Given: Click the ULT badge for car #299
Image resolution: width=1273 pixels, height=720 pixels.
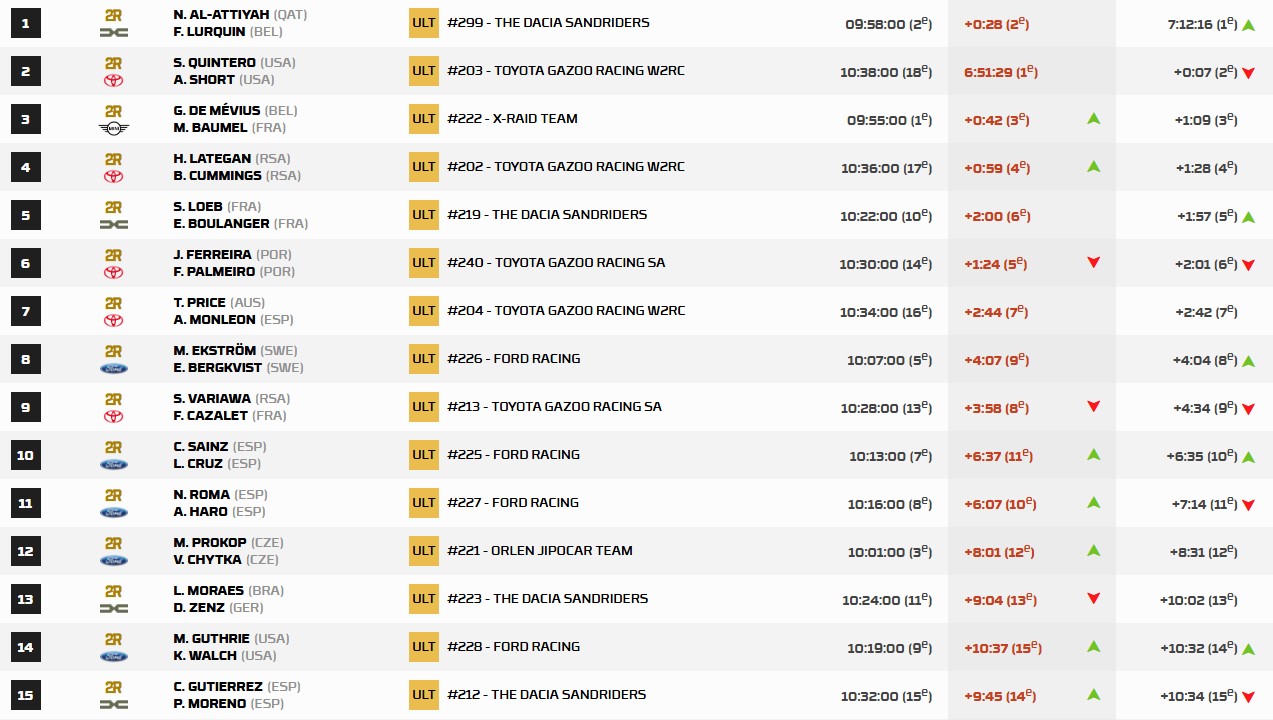Looking at the screenshot, I should pyautogui.click(x=423, y=23).
